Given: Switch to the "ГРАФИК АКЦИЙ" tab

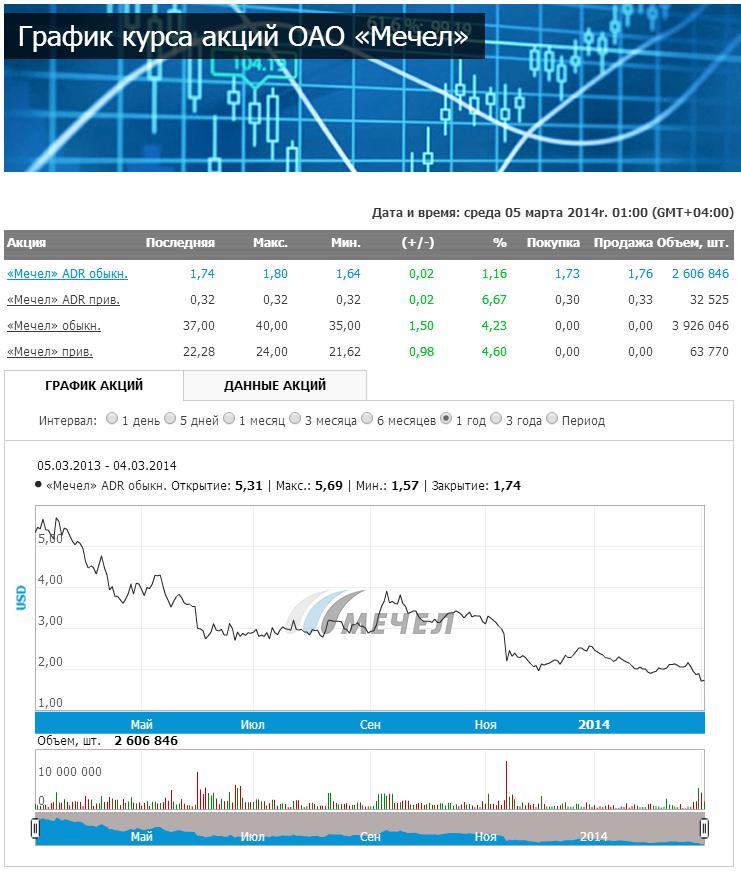Looking at the screenshot, I should pyautogui.click(x=94, y=386).
